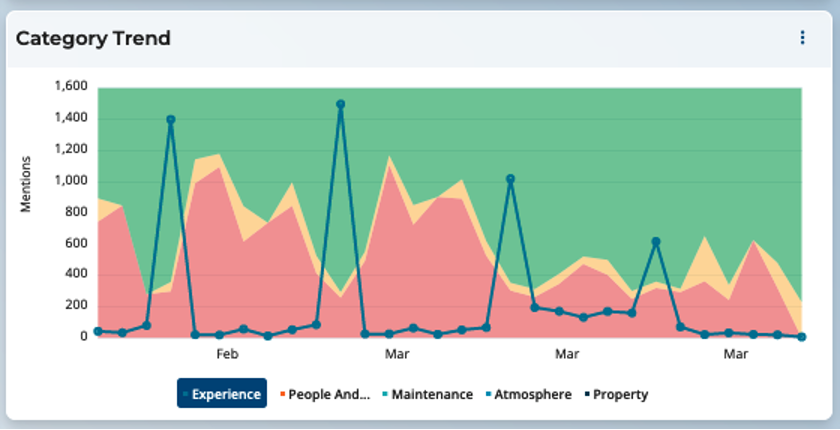Click the Category Trend title
Viewport: 840px width, 430px height.
coord(93,39)
